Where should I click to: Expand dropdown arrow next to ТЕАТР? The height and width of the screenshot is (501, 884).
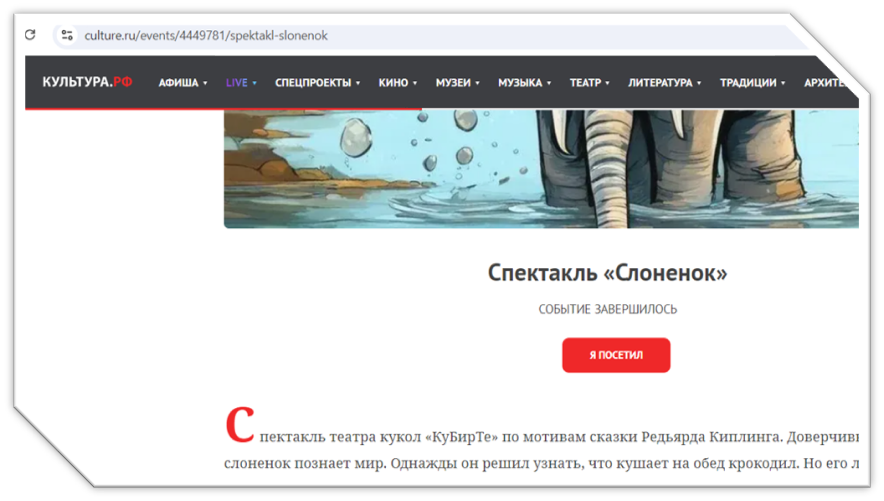point(608,83)
